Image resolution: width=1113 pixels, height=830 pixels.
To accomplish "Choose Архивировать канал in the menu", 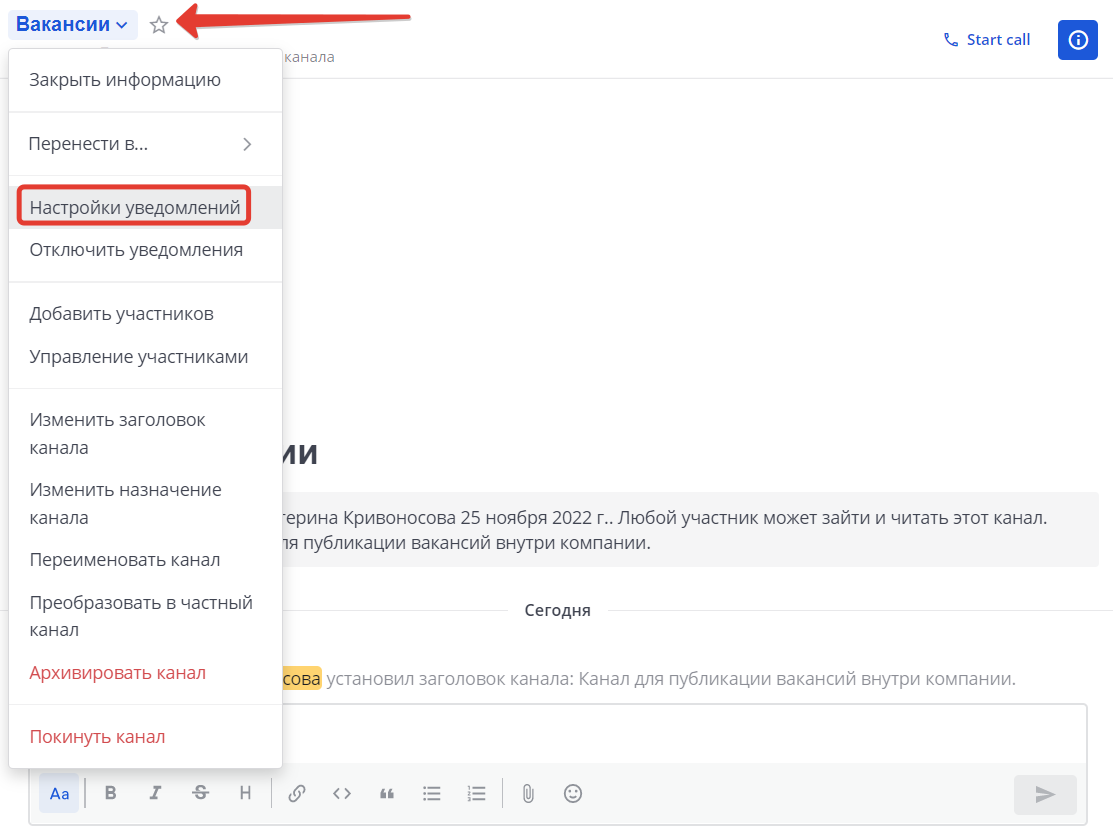I will (x=117, y=672).
